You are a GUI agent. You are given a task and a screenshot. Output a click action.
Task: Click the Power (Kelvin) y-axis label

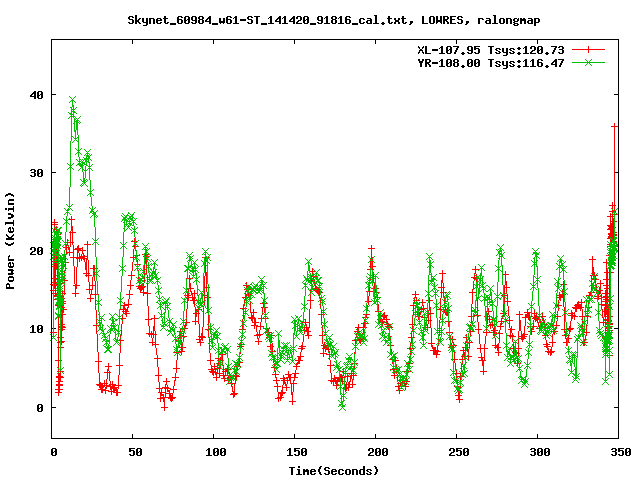point(11,242)
